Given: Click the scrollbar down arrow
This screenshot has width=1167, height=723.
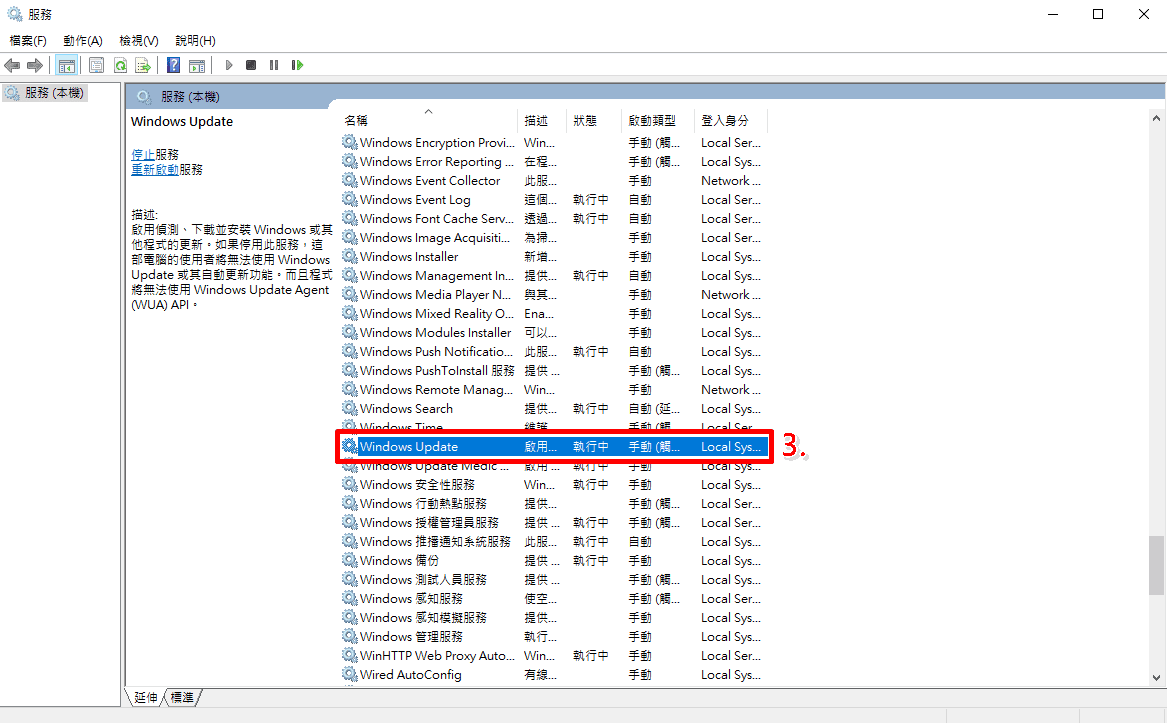Looking at the screenshot, I should (1156, 678).
